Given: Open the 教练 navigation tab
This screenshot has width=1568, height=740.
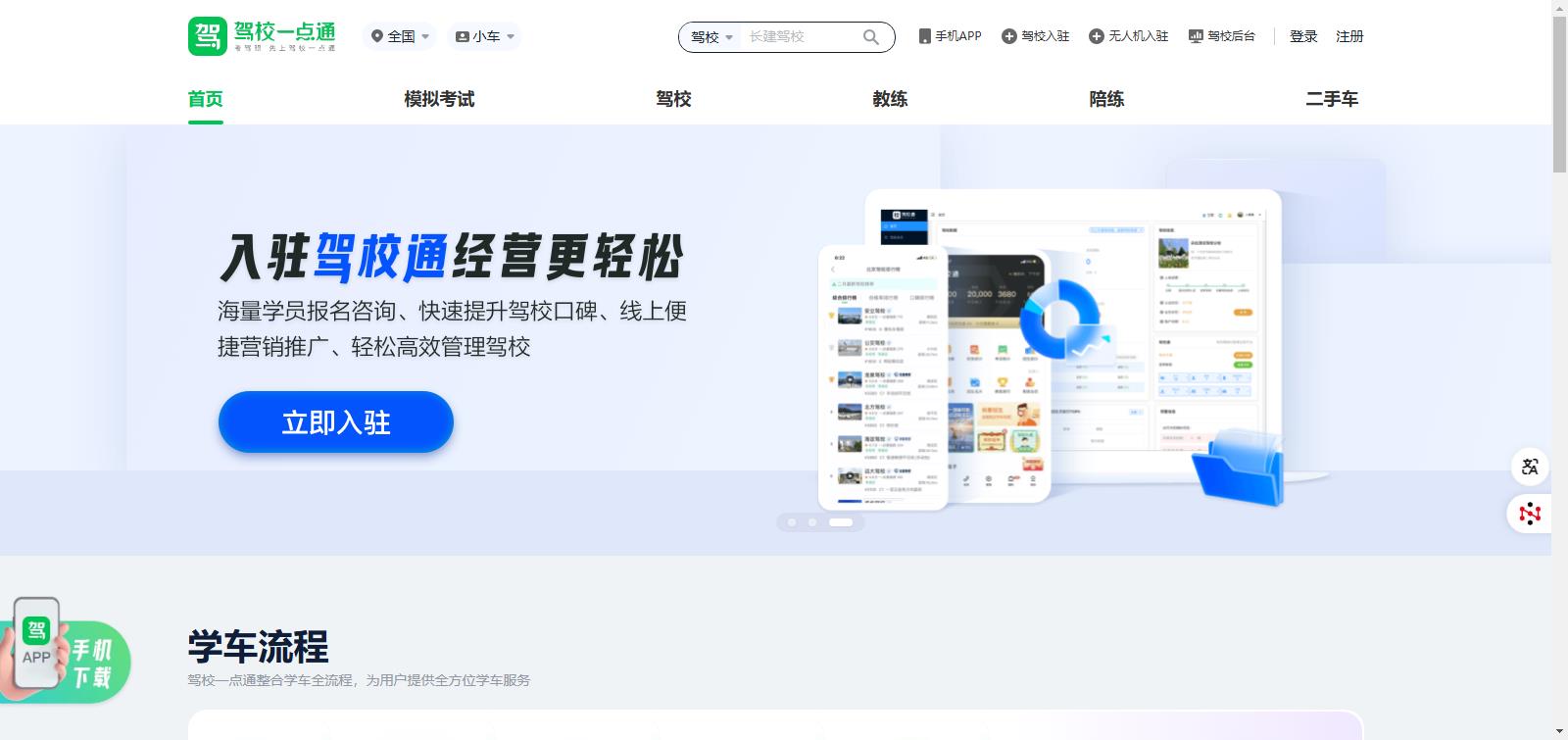Looking at the screenshot, I should tap(890, 99).
